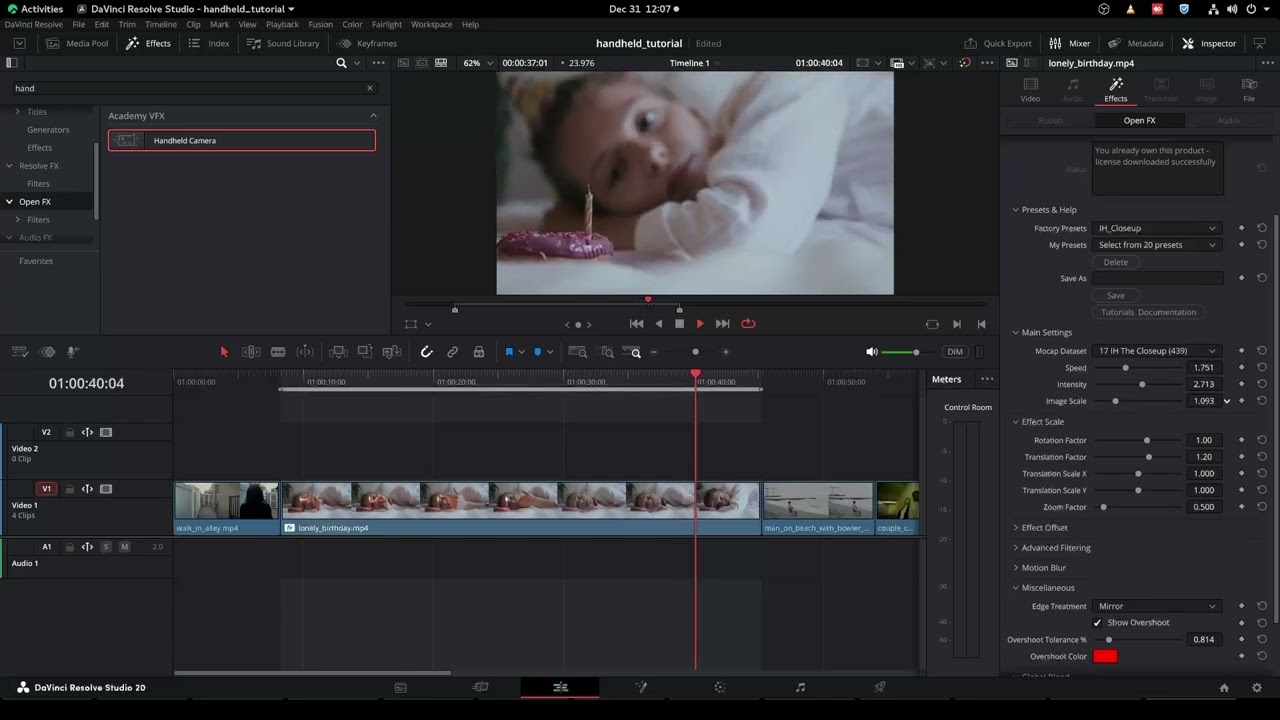Open the Fusion menu
The image size is (1280, 720).
coord(320,24)
